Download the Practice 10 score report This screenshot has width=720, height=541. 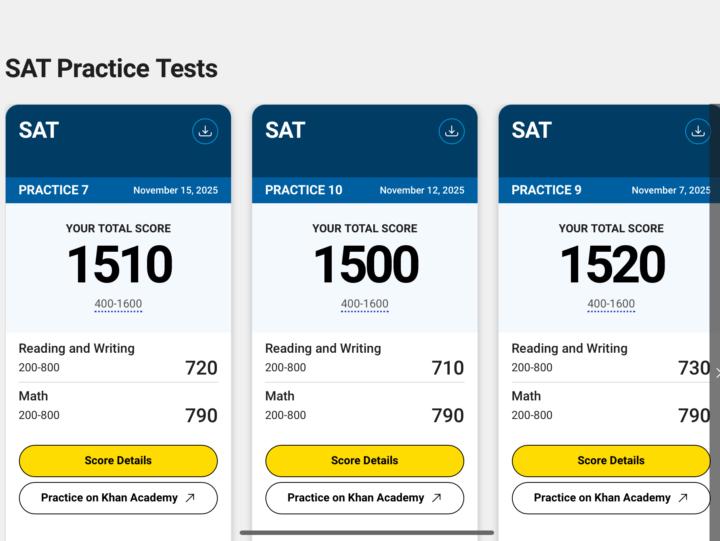[451, 131]
